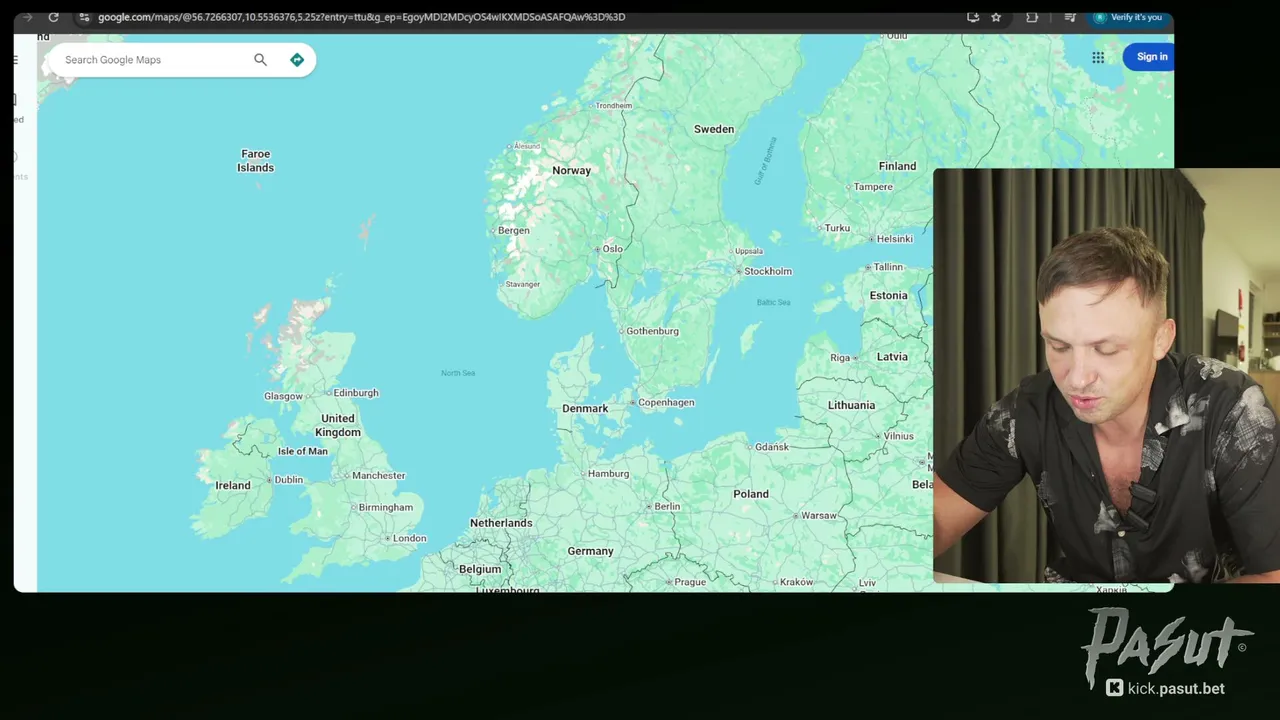Select the Denmark country label
Screen dimensions: 1280x720
585,409
